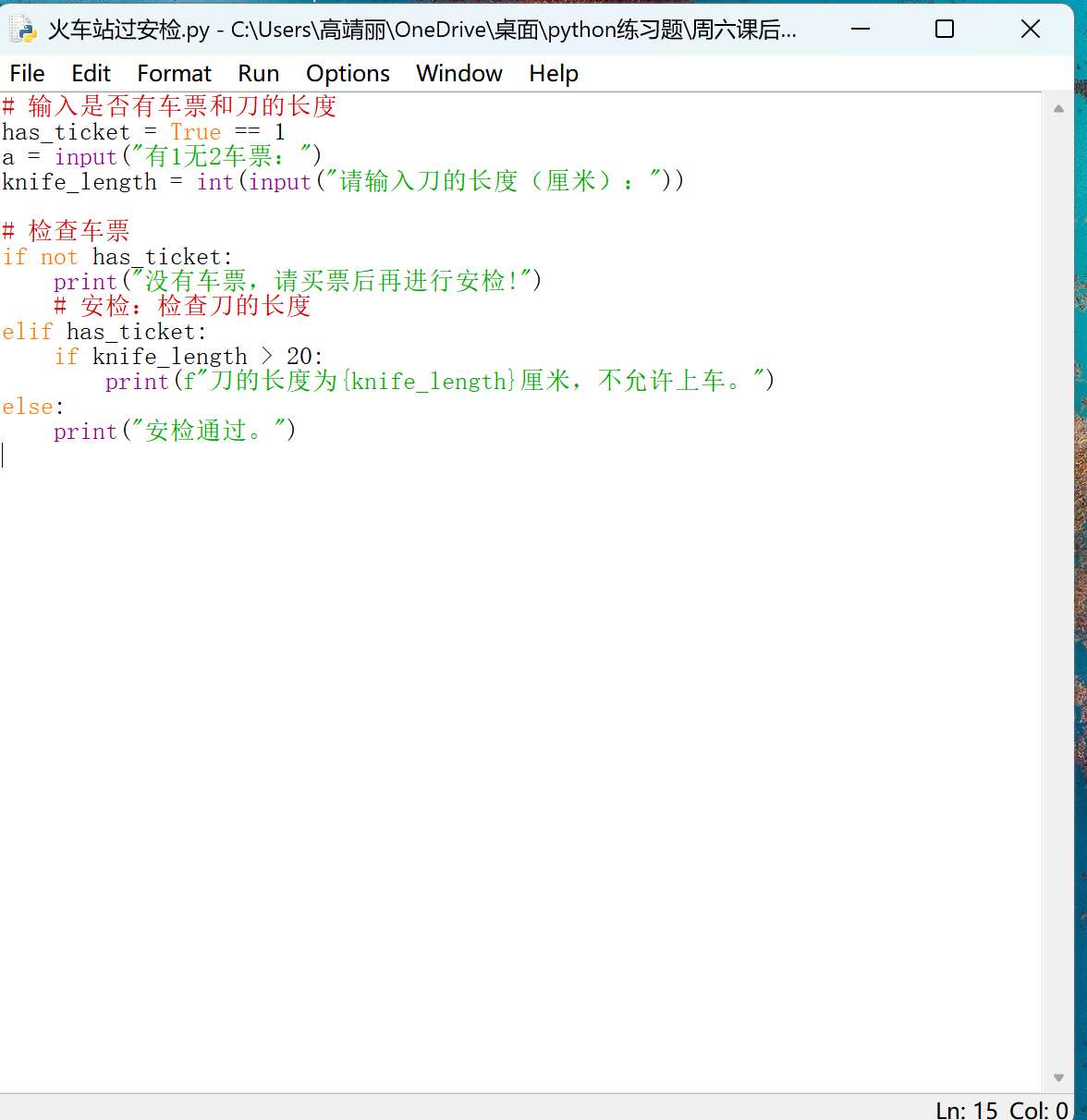
Task: Open the Options menu
Action: 348,73
